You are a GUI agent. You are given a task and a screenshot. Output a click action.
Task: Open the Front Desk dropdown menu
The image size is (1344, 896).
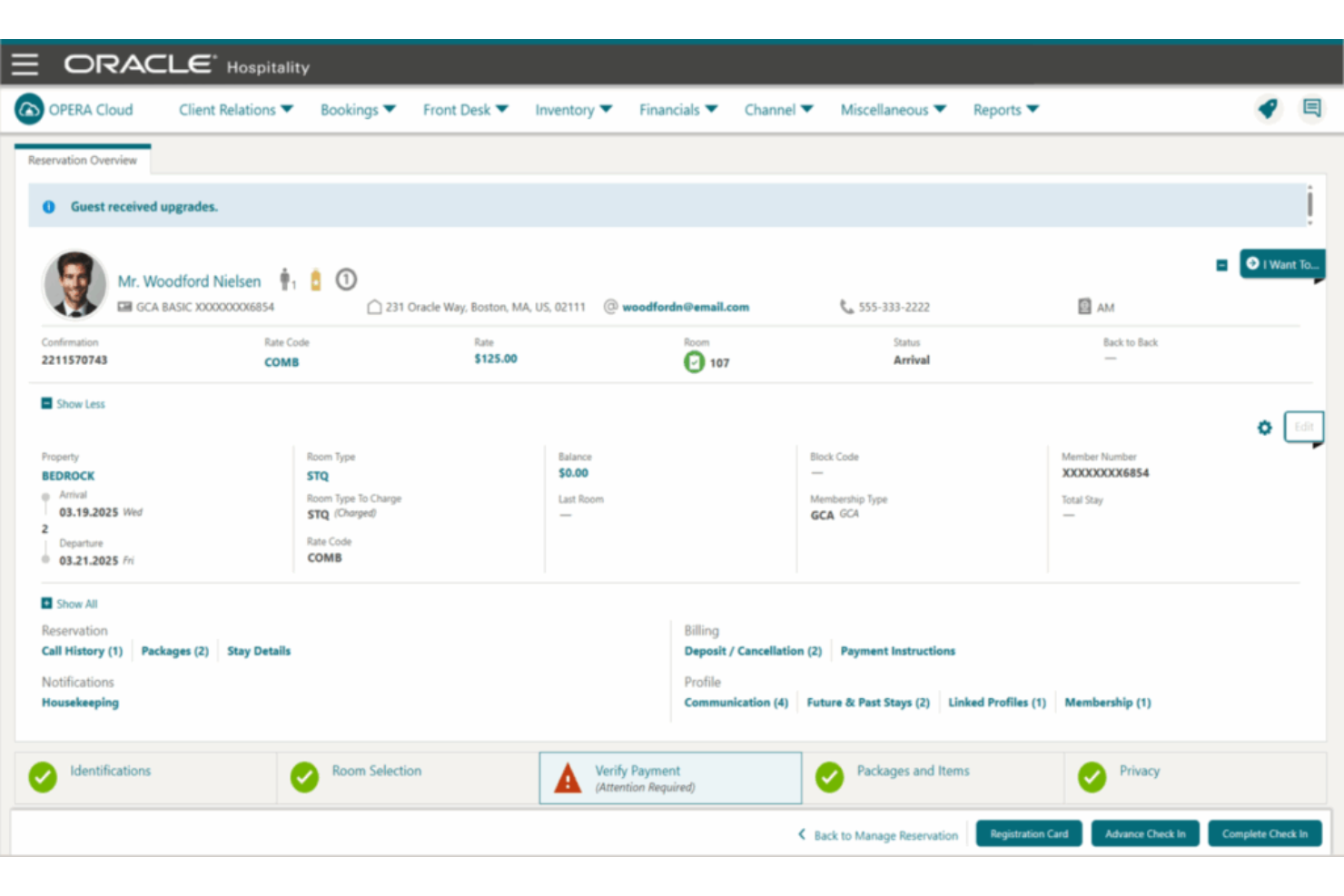coord(465,110)
